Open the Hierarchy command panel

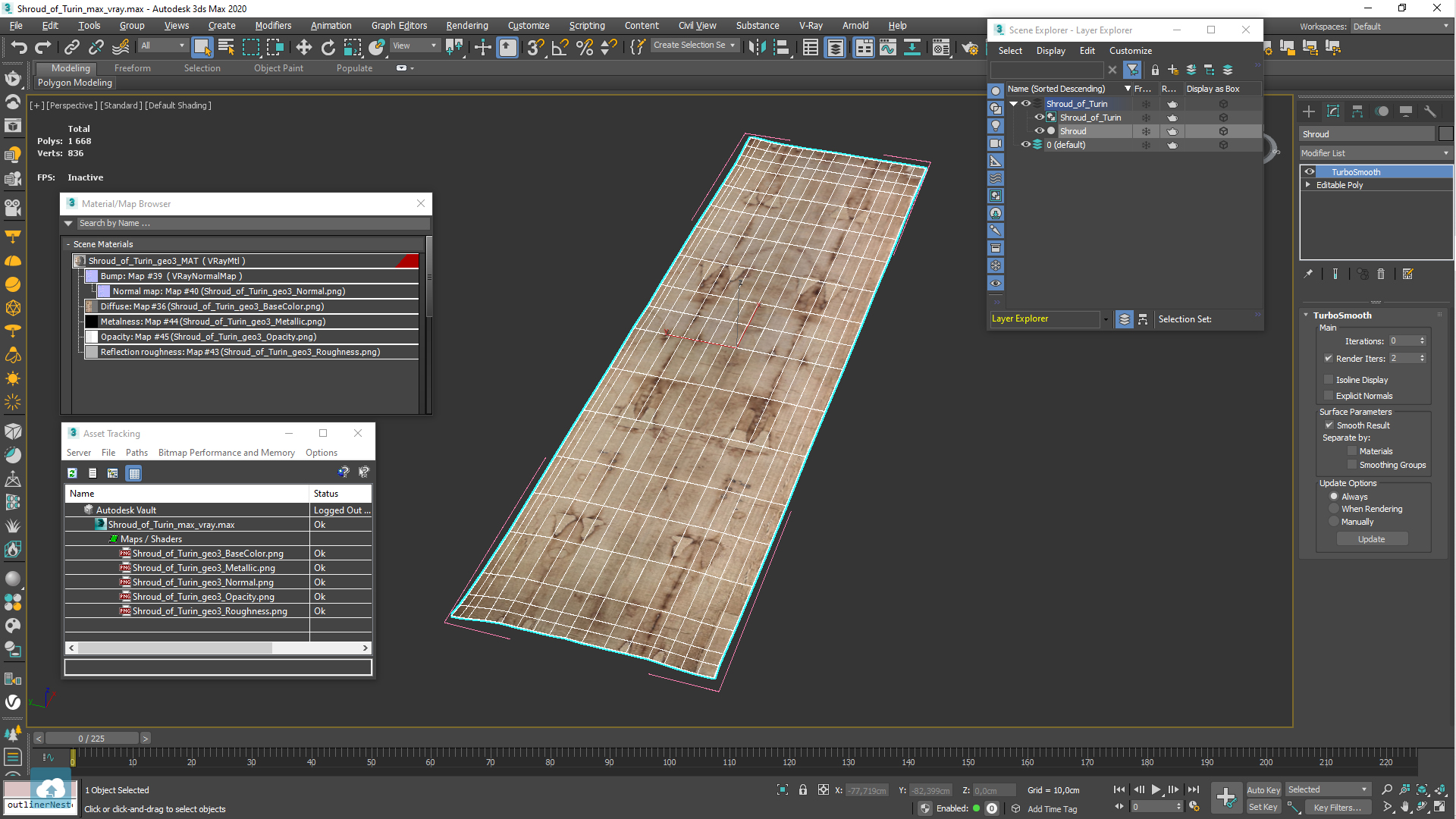pyautogui.click(x=1357, y=111)
